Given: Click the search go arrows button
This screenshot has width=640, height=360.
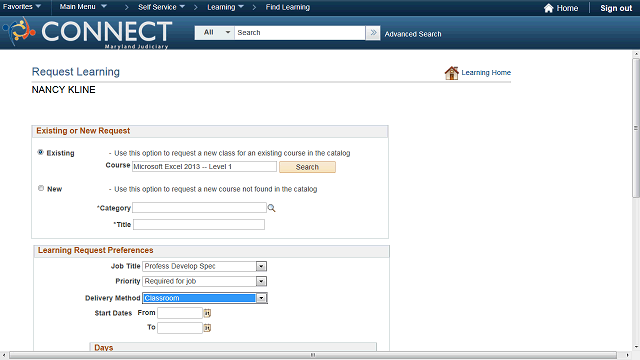Looking at the screenshot, I should (x=373, y=33).
